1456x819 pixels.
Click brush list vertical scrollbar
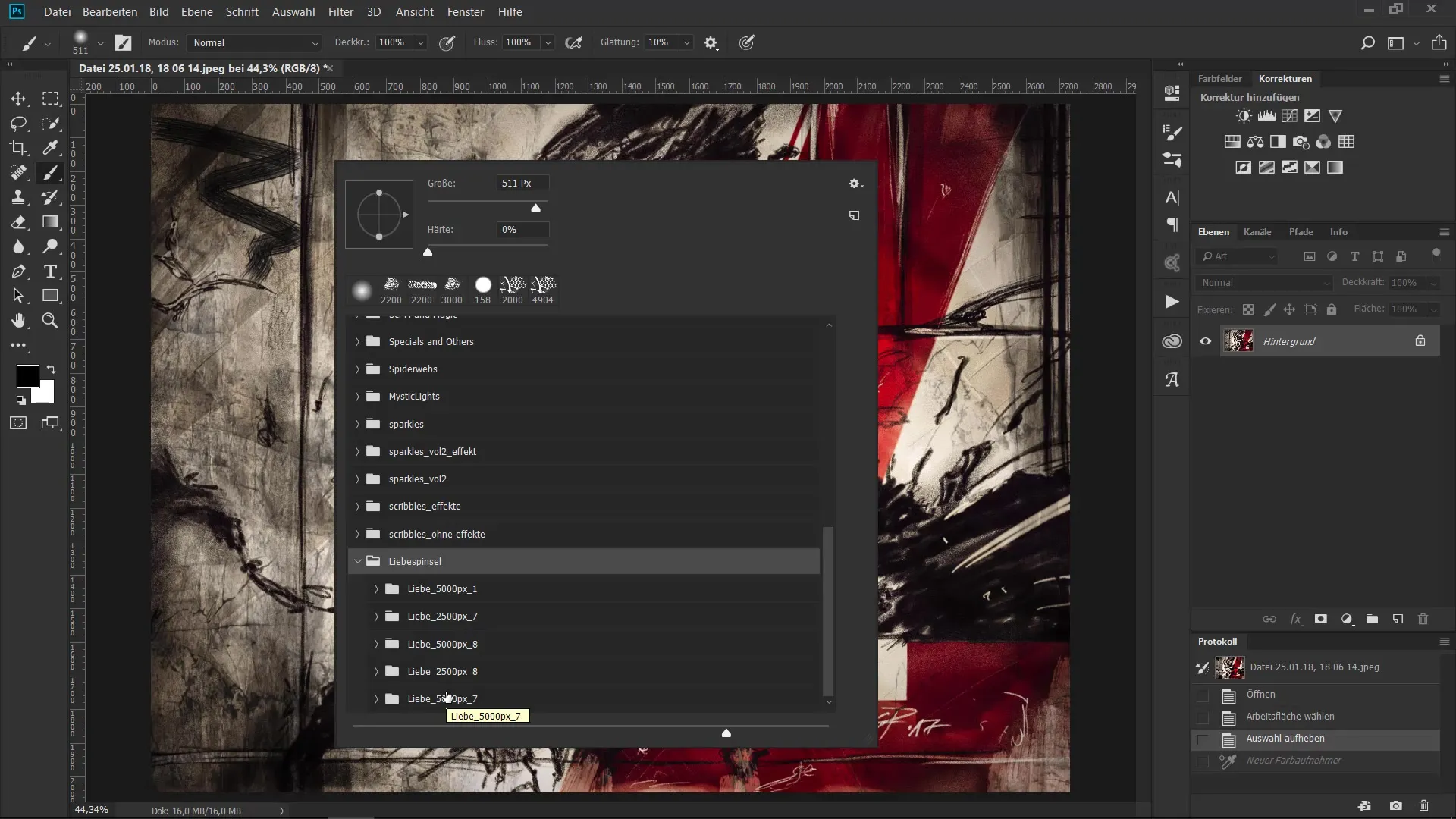(828, 611)
